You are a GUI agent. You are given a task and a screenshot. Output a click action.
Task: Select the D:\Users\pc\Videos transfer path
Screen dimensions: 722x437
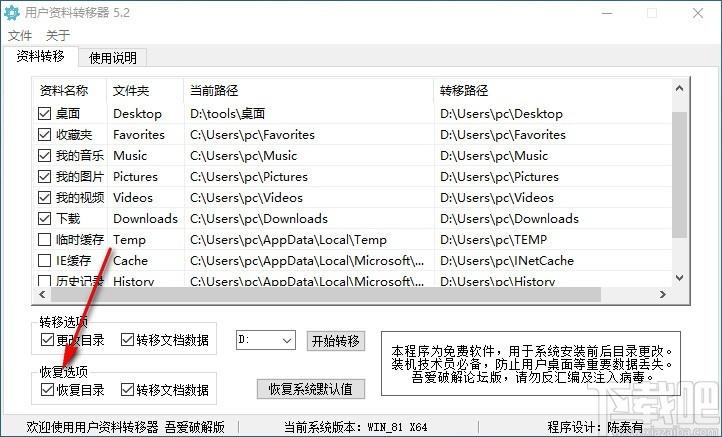click(x=497, y=198)
